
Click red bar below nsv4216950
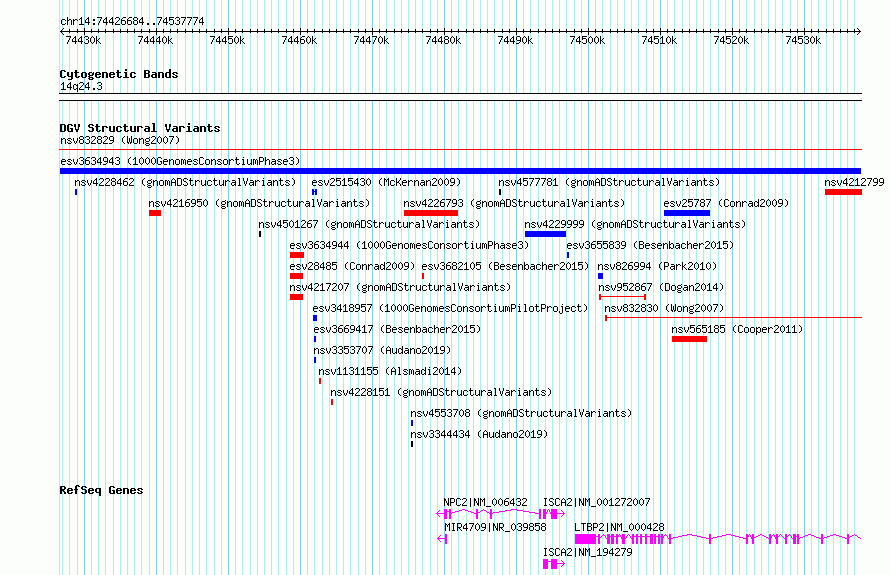pyautogui.click(x=155, y=213)
